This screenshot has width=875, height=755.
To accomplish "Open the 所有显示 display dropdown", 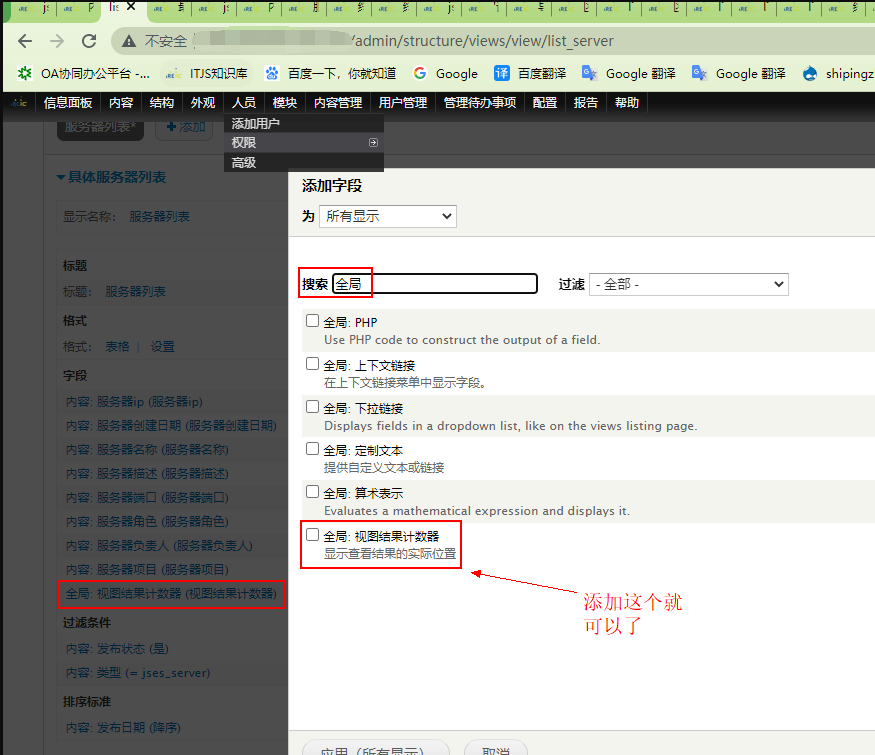I will (387, 216).
